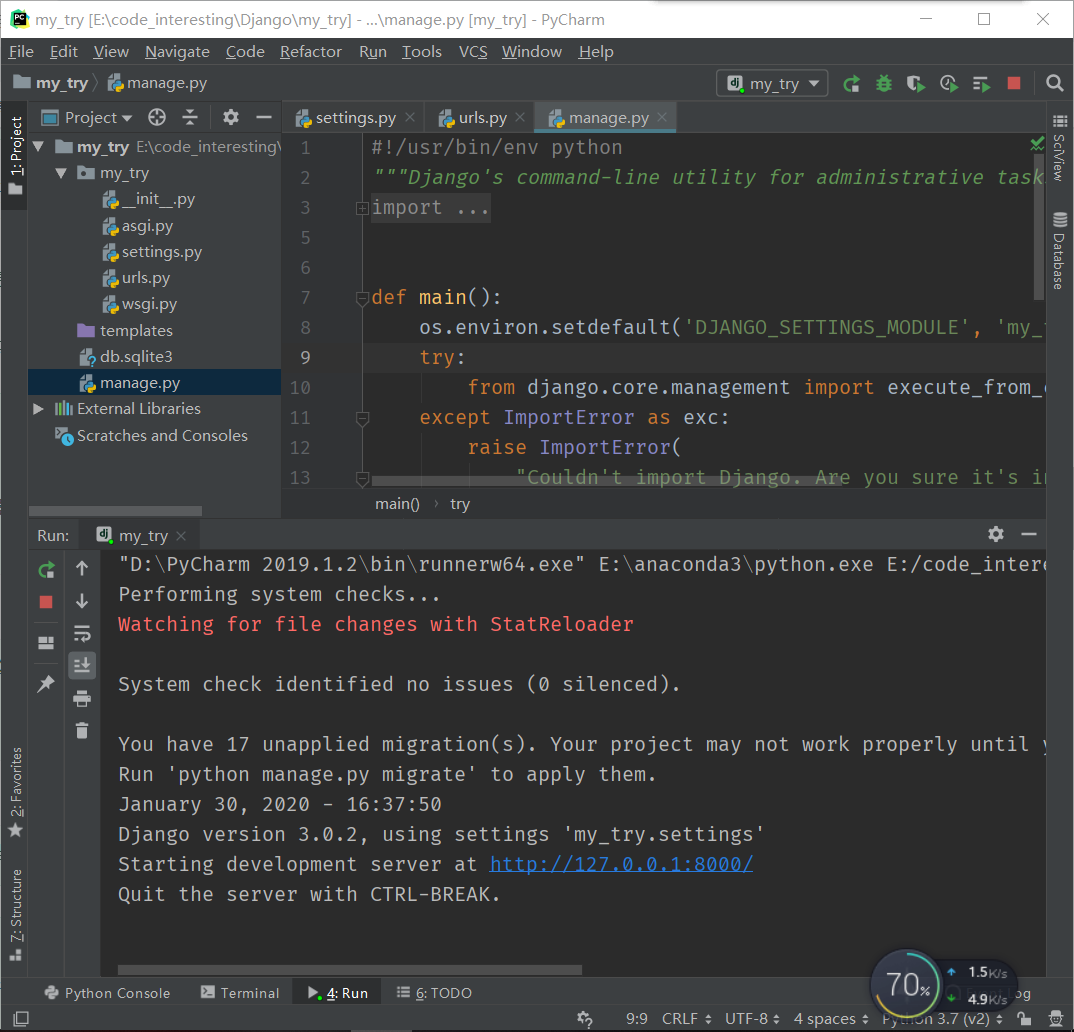Open the VCS menu
Screen dimensions: 1074x1032
tap(473, 52)
